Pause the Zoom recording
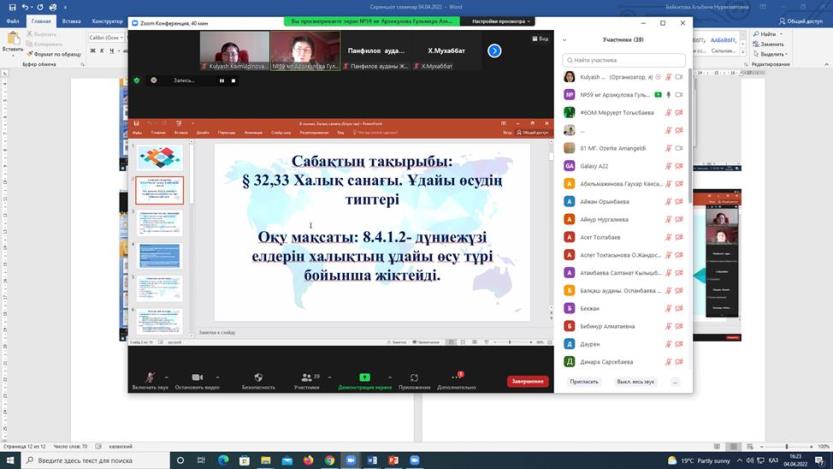Screen dimensions: 833x469 click(222, 81)
